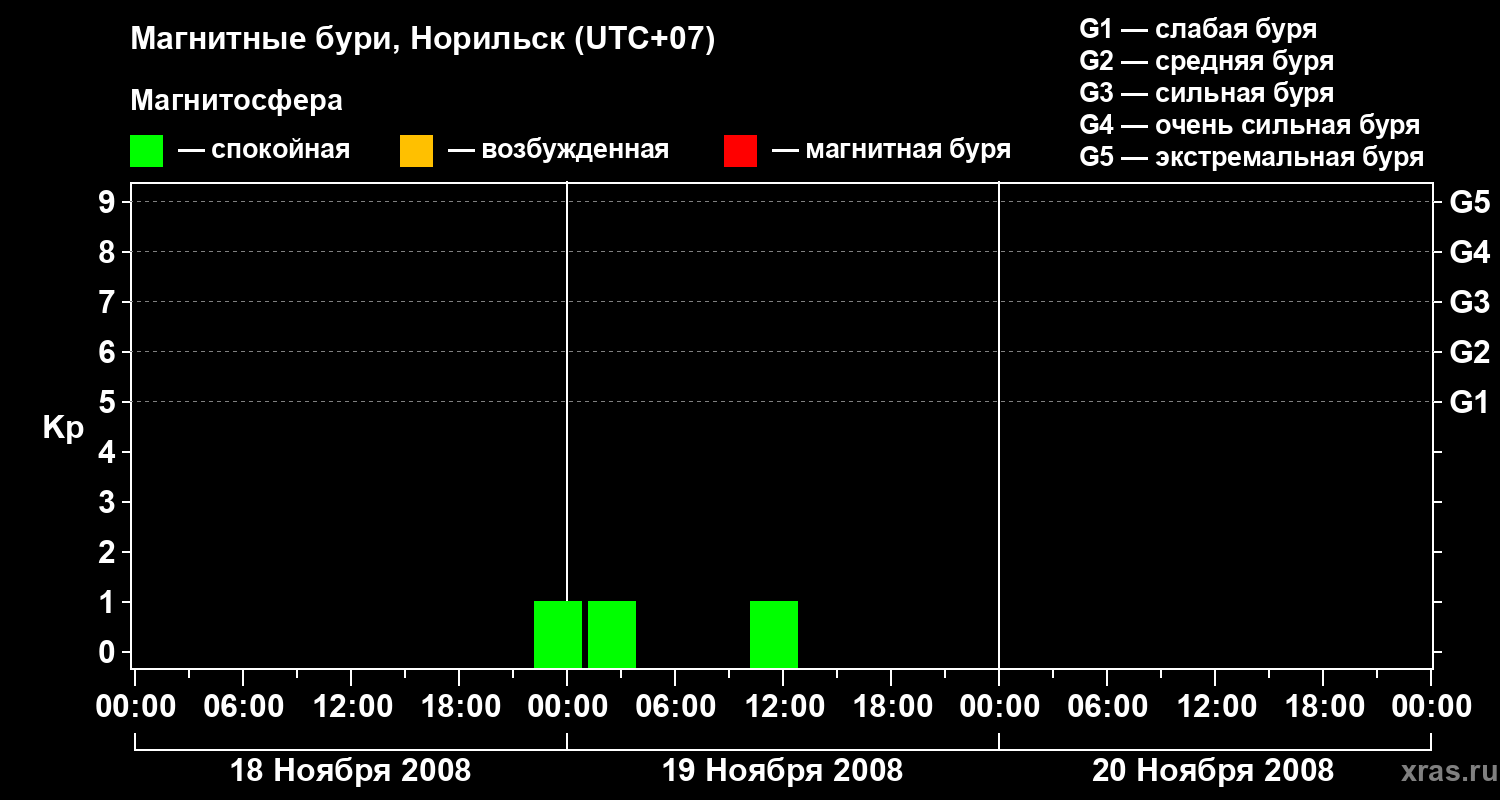Click the red 'магнитная буря' legend swatch

click(x=740, y=151)
